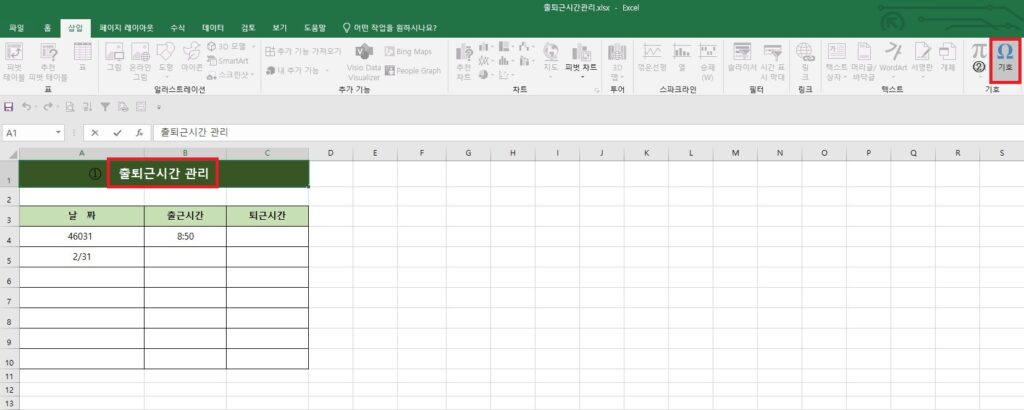Open Recommended PivotTables (추천 피벗 테이블)
This screenshot has height=410, width=1024.
tap(48, 61)
